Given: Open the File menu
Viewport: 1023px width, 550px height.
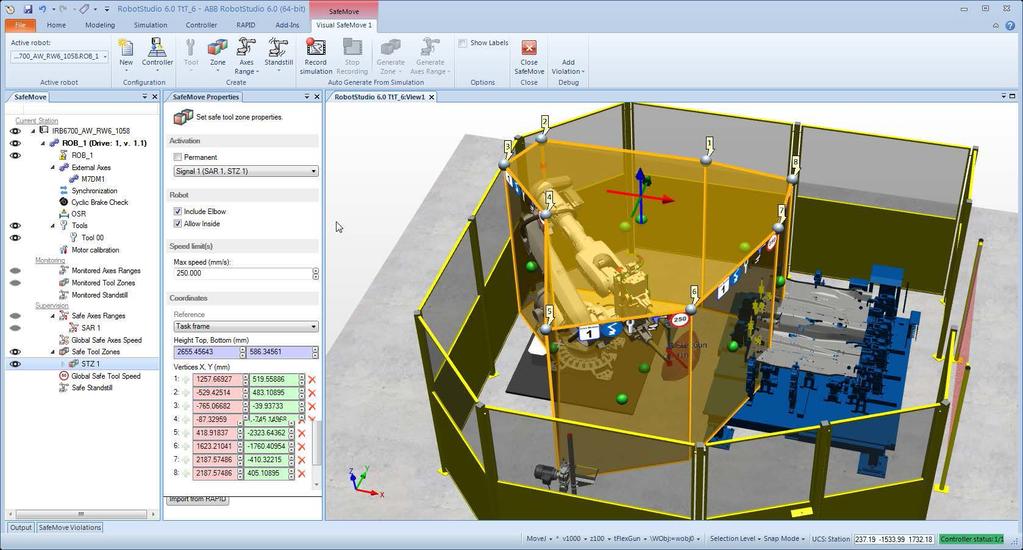Looking at the screenshot, I should pyautogui.click(x=20, y=25).
